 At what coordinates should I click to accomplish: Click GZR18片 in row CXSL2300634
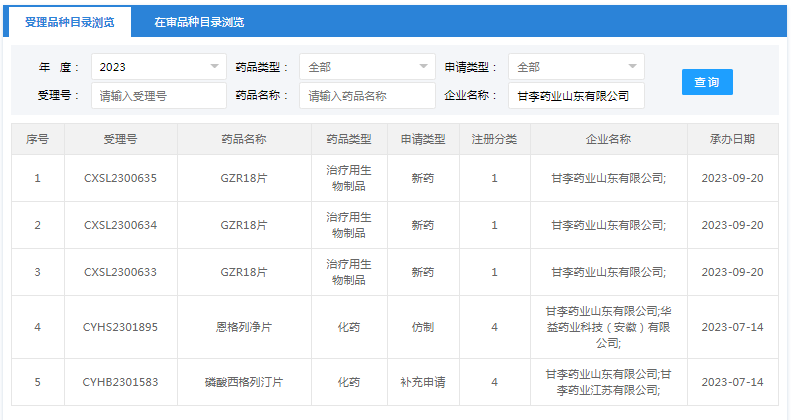click(x=244, y=225)
